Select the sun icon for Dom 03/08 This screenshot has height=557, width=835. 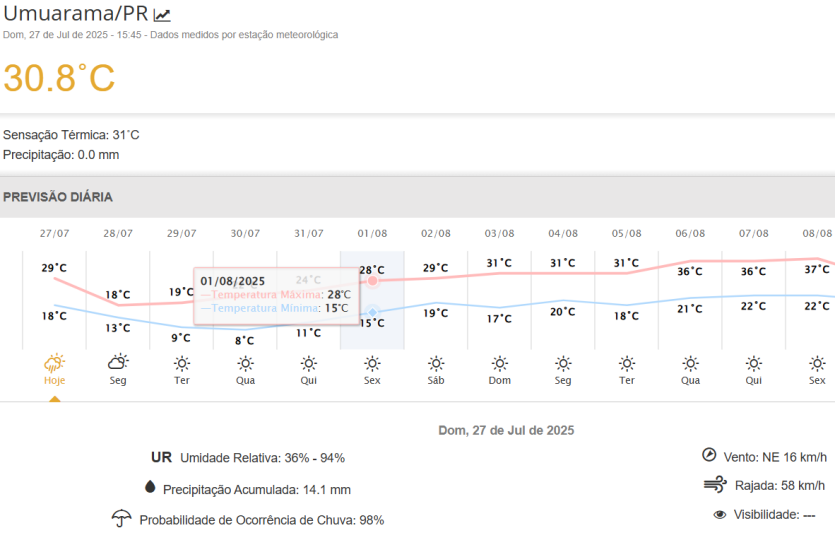(499, 363)
